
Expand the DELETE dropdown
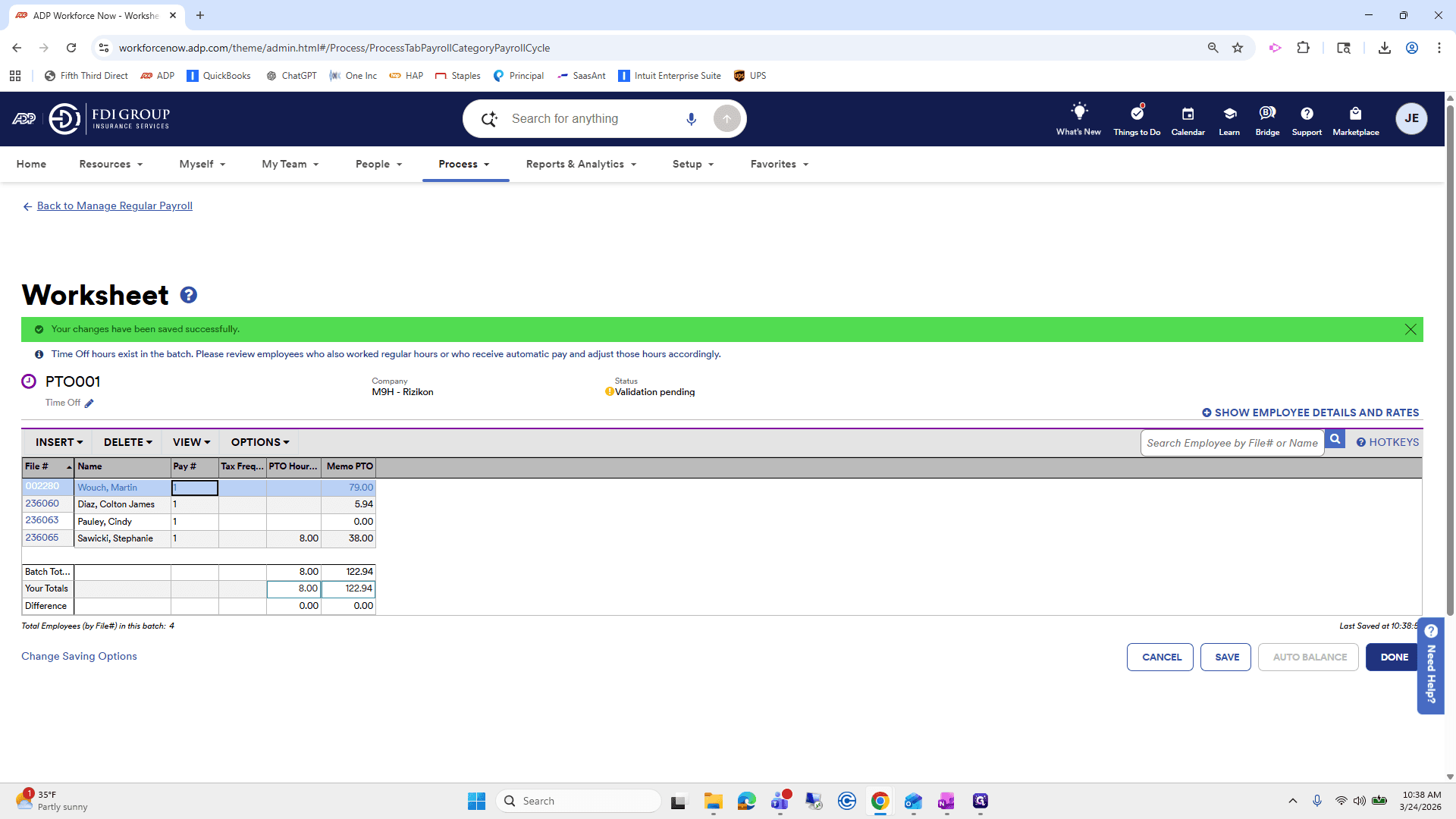point(128,442)
